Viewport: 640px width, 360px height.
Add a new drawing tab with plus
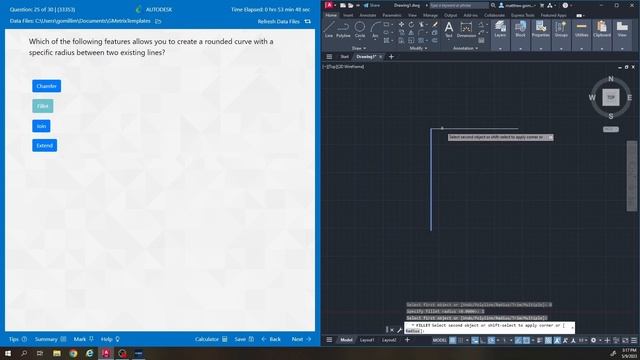pos(391,57)
